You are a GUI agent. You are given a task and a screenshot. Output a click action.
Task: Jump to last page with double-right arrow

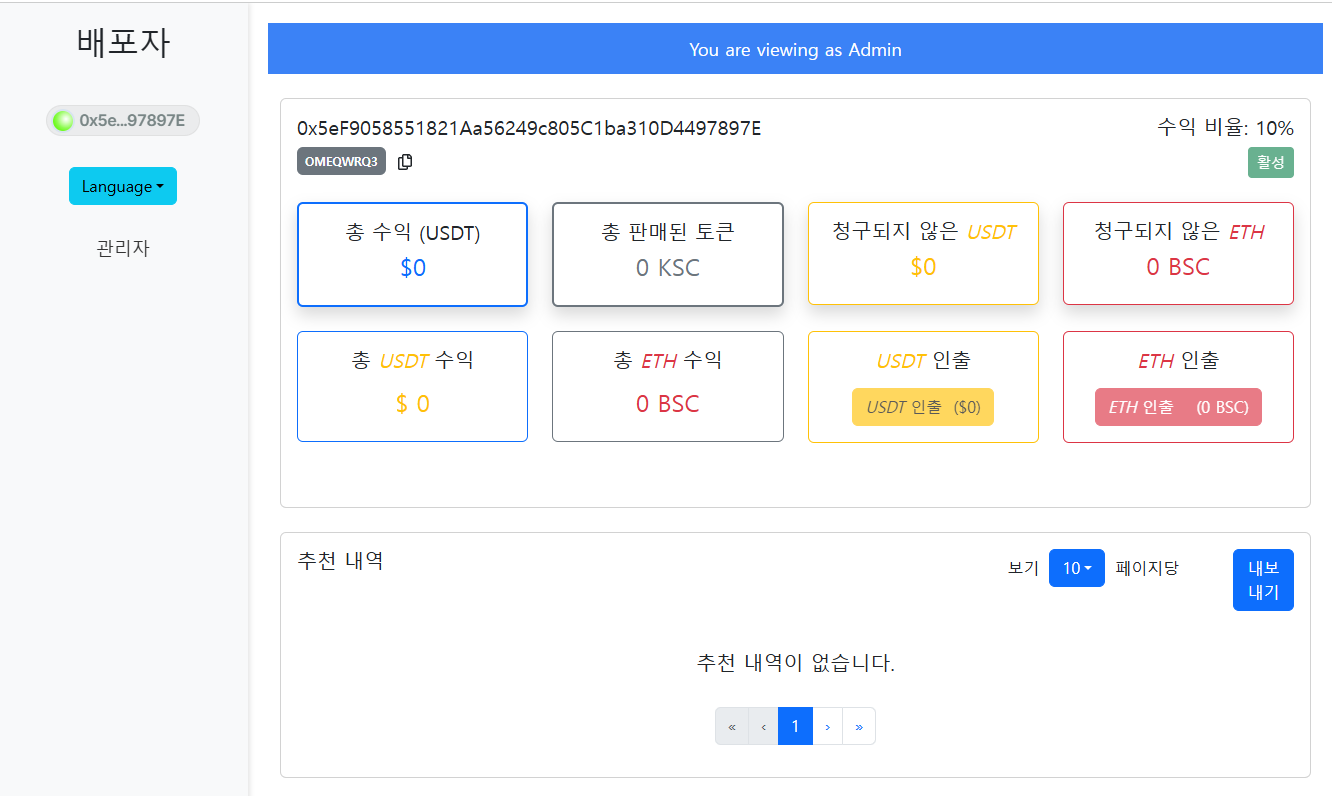859,726
